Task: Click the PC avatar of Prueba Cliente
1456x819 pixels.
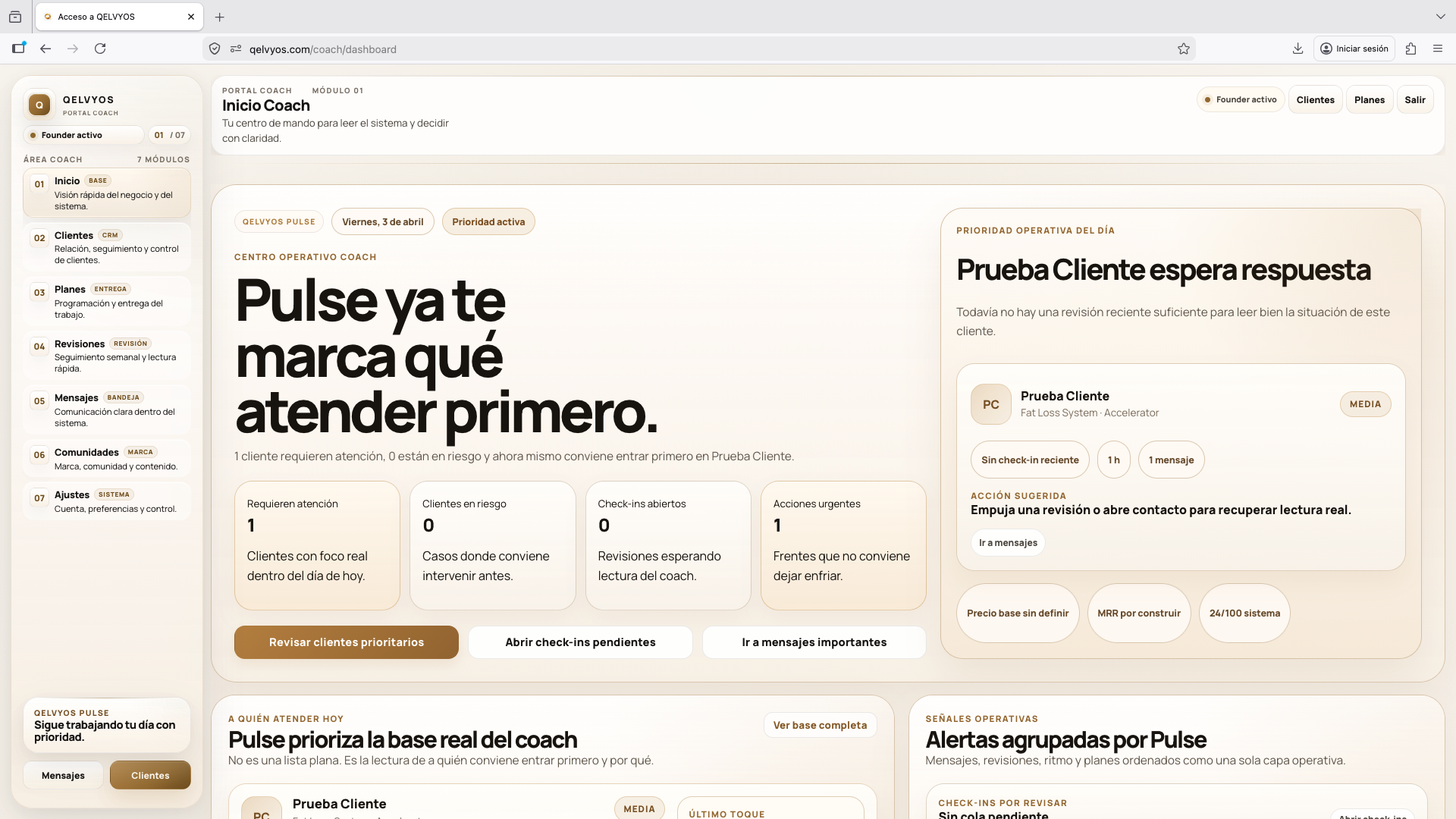Action: click(990, 404)
